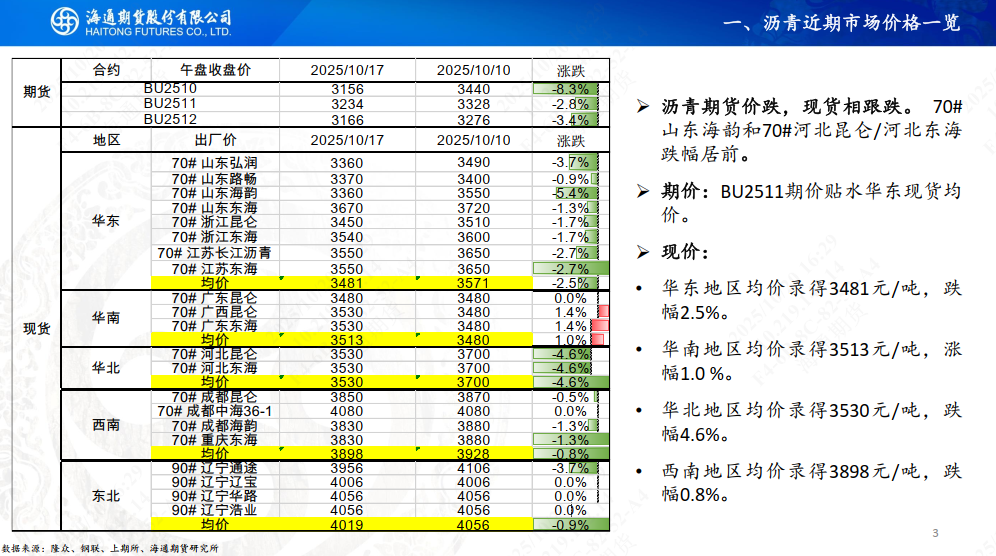This screenshot has height=556, width=996.
Task: Click the Haitong Futures logo emblem
Action: click(x=66, y=22)
